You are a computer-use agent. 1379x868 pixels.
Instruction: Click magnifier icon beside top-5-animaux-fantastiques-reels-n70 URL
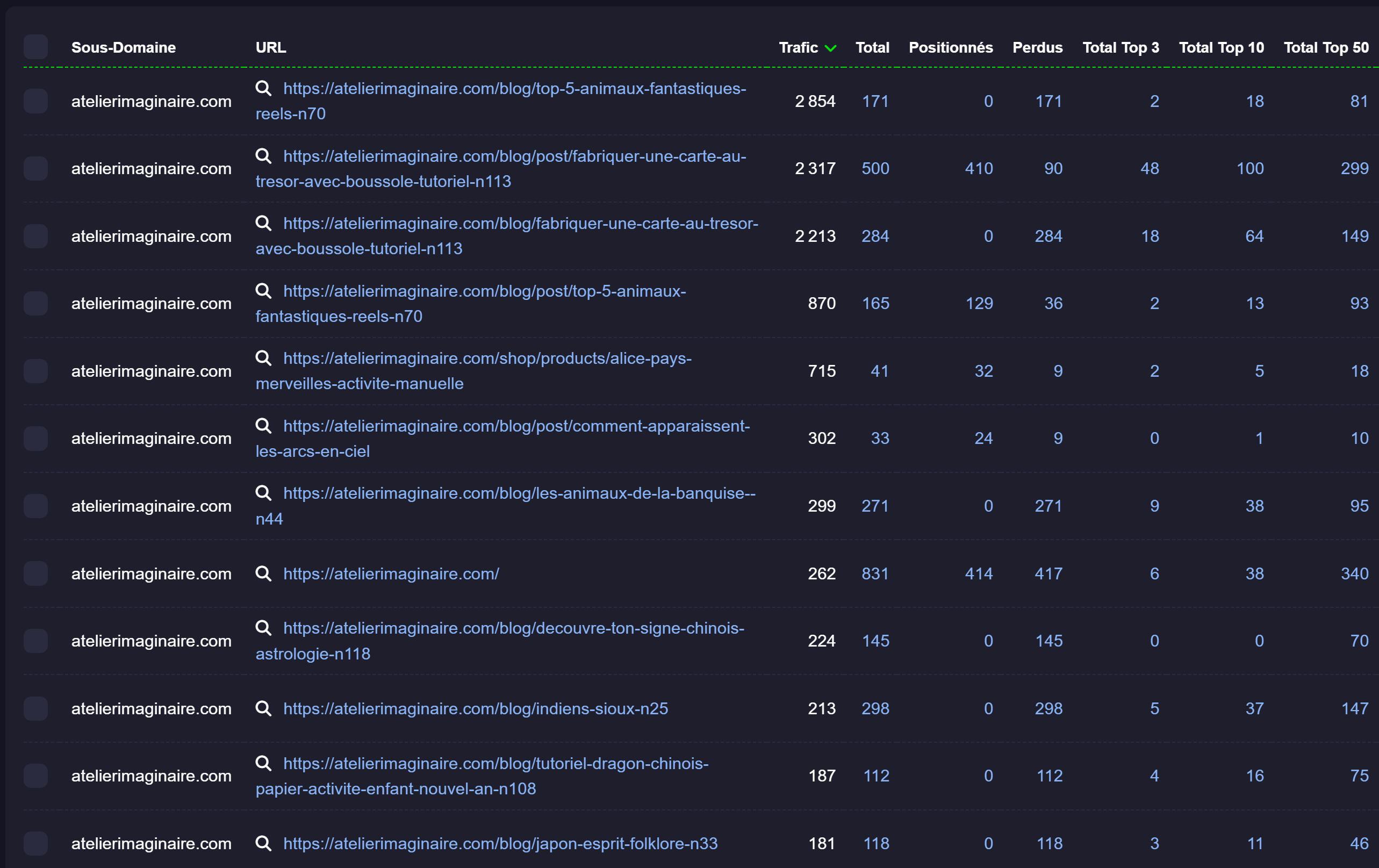tap(263, 88)
